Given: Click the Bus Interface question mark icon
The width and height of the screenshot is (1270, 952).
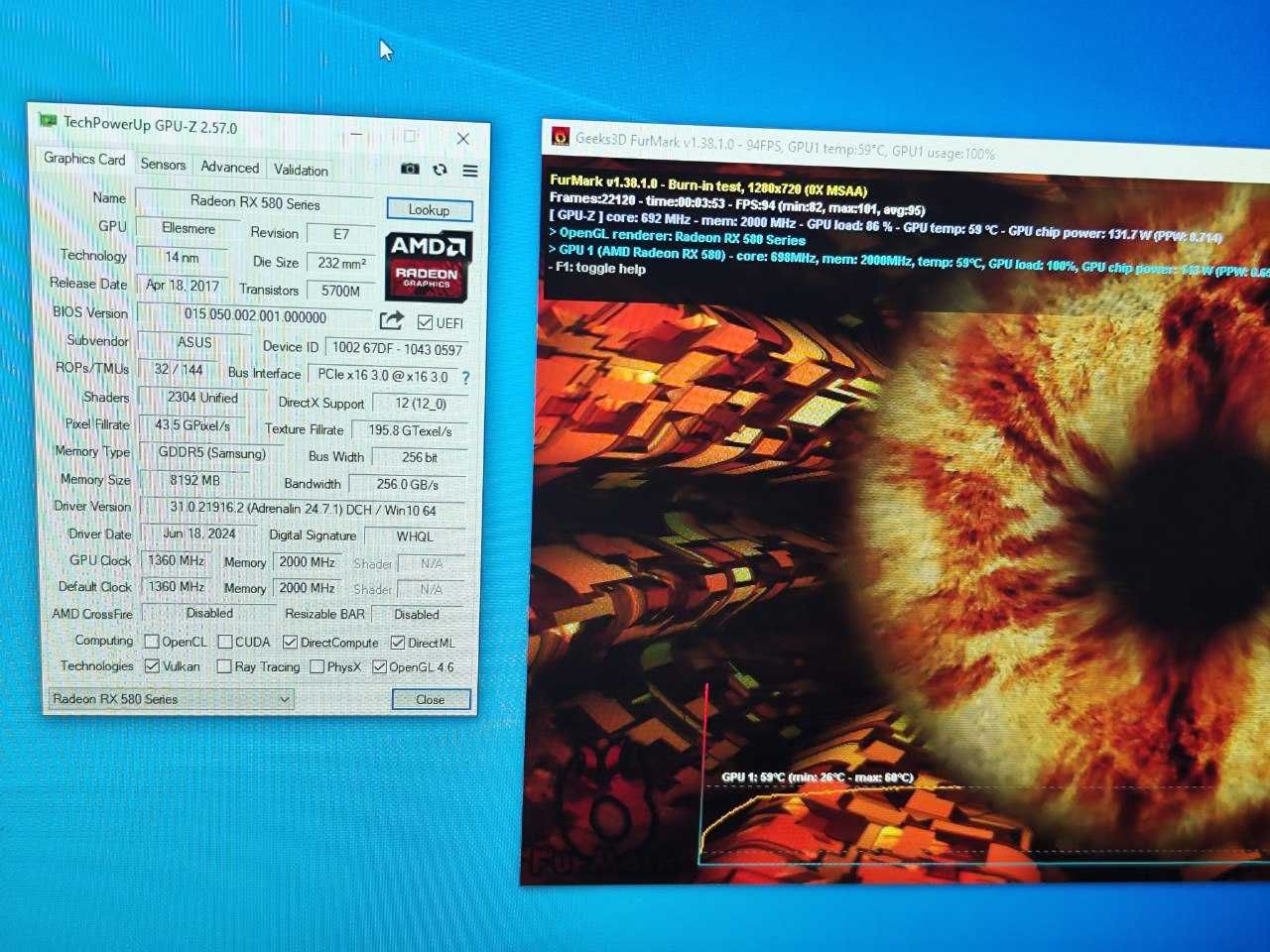Looking at the screenshot, I should pyautogui.click(x=465, y=378).
